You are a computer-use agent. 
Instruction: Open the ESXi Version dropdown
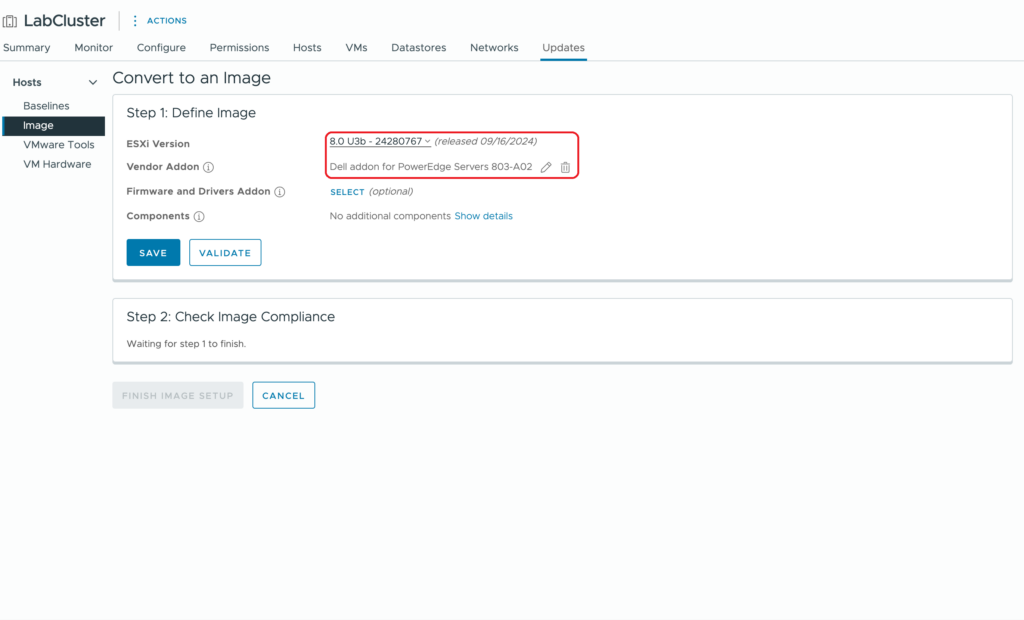(x=380, y=142)
